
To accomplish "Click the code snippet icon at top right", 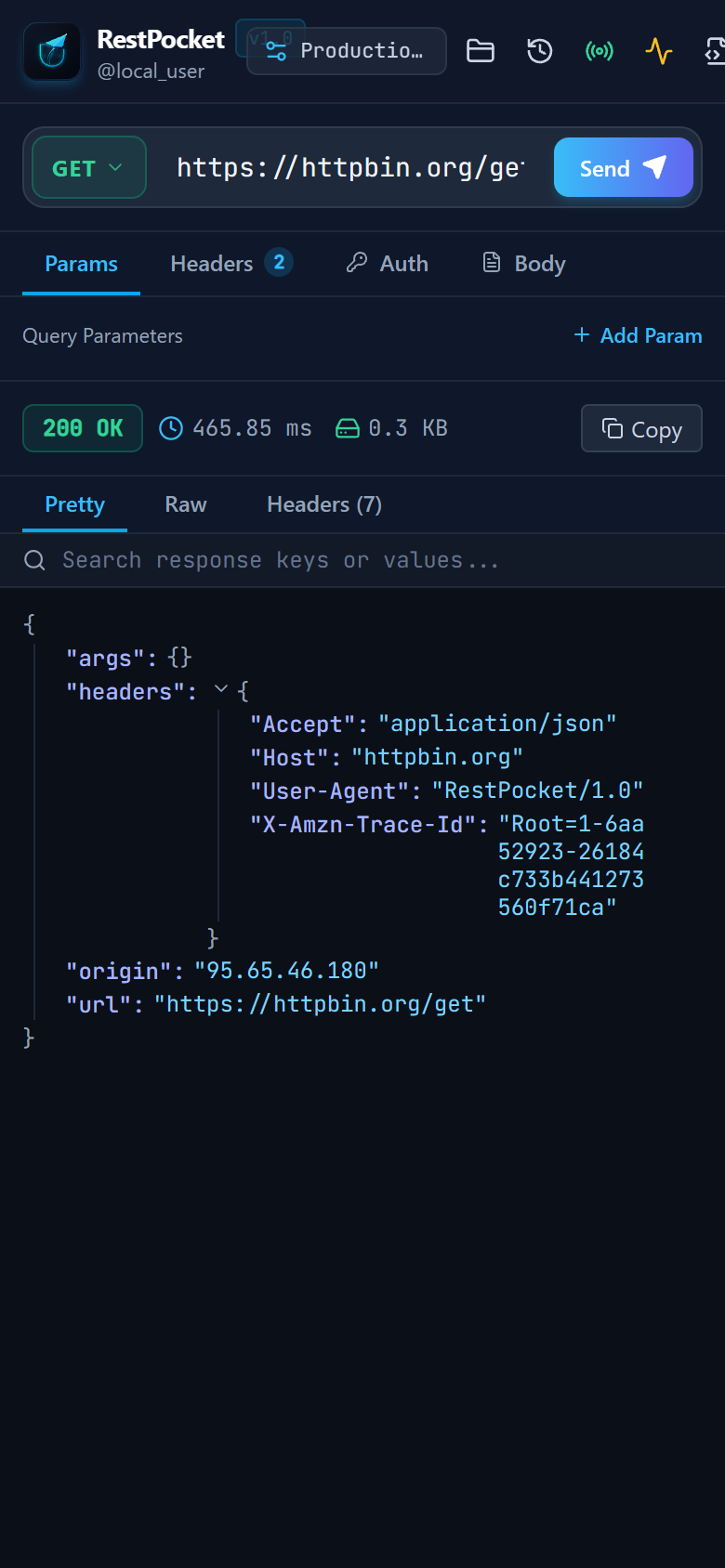I will point(714,51).
